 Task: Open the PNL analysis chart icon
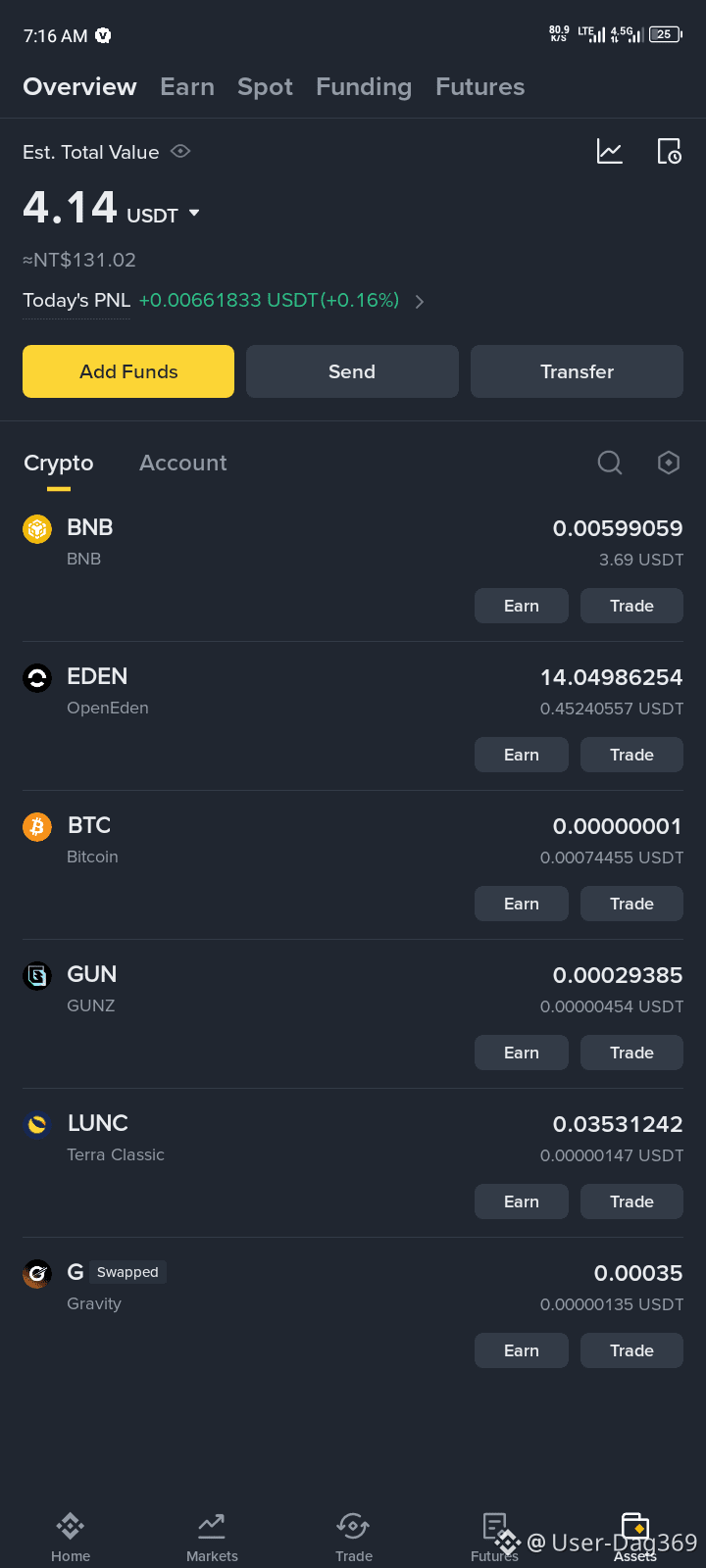coord(610,152)
